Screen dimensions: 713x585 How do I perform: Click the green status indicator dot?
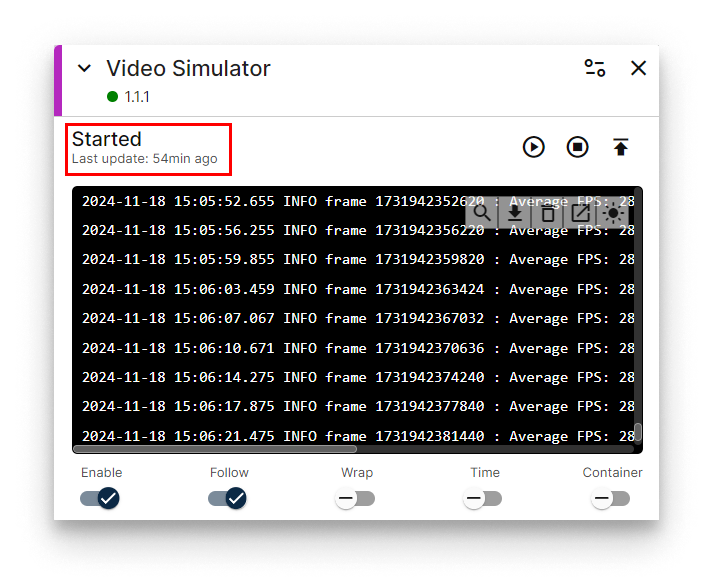112,96
